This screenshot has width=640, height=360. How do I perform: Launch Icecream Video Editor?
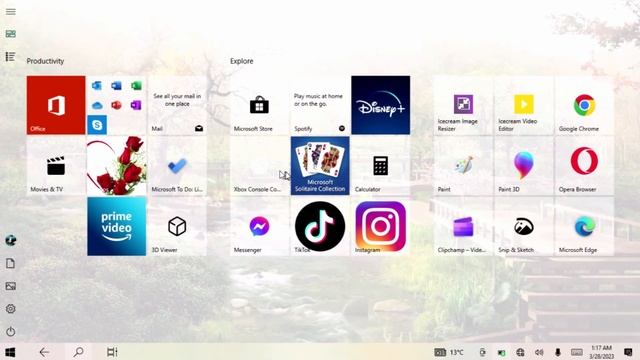point(524,105)
